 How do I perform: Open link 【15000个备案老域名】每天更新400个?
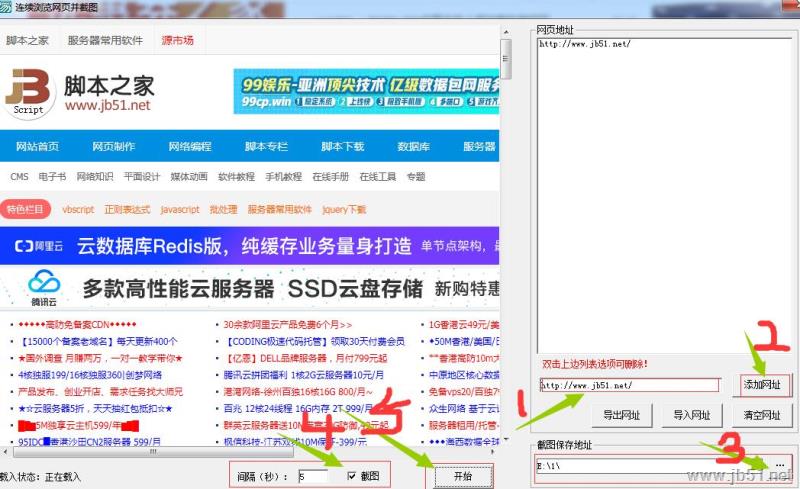[97, 341]
